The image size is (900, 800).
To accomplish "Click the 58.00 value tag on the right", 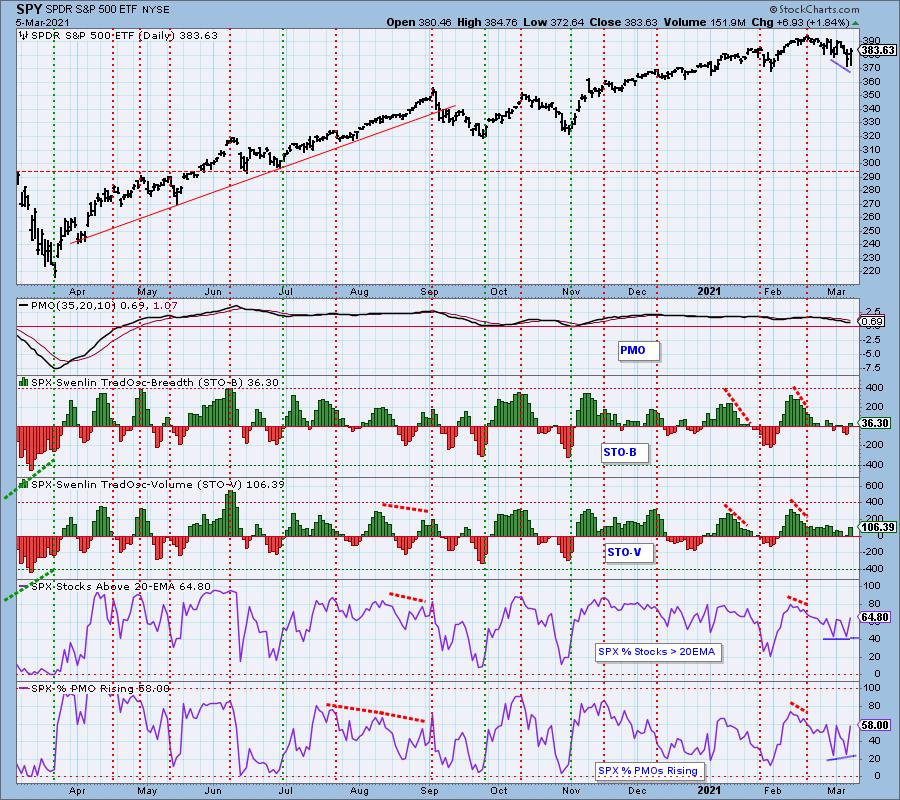I will [x=875, y=725].
